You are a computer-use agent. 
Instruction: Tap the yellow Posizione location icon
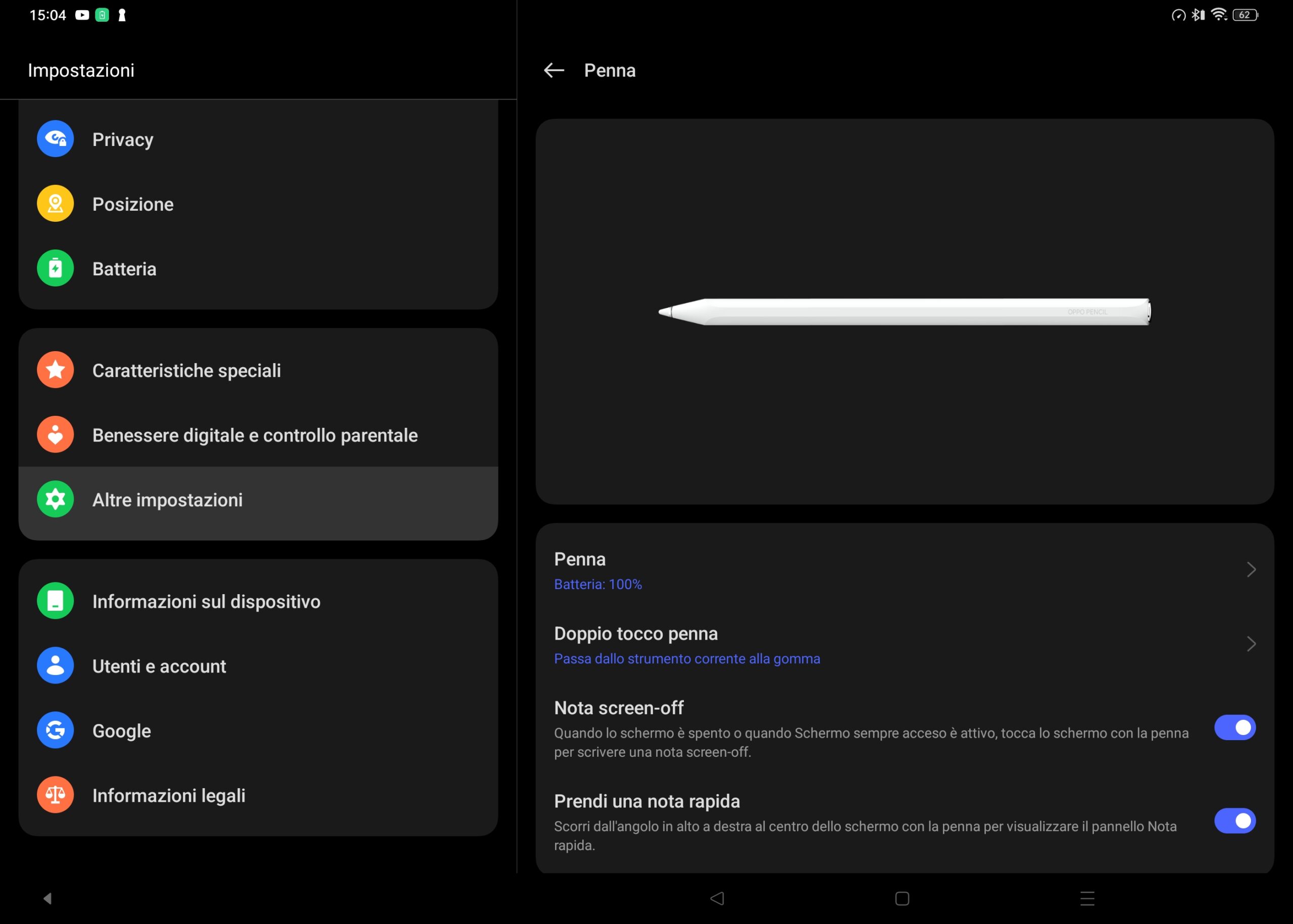click(x=55, y=204)
